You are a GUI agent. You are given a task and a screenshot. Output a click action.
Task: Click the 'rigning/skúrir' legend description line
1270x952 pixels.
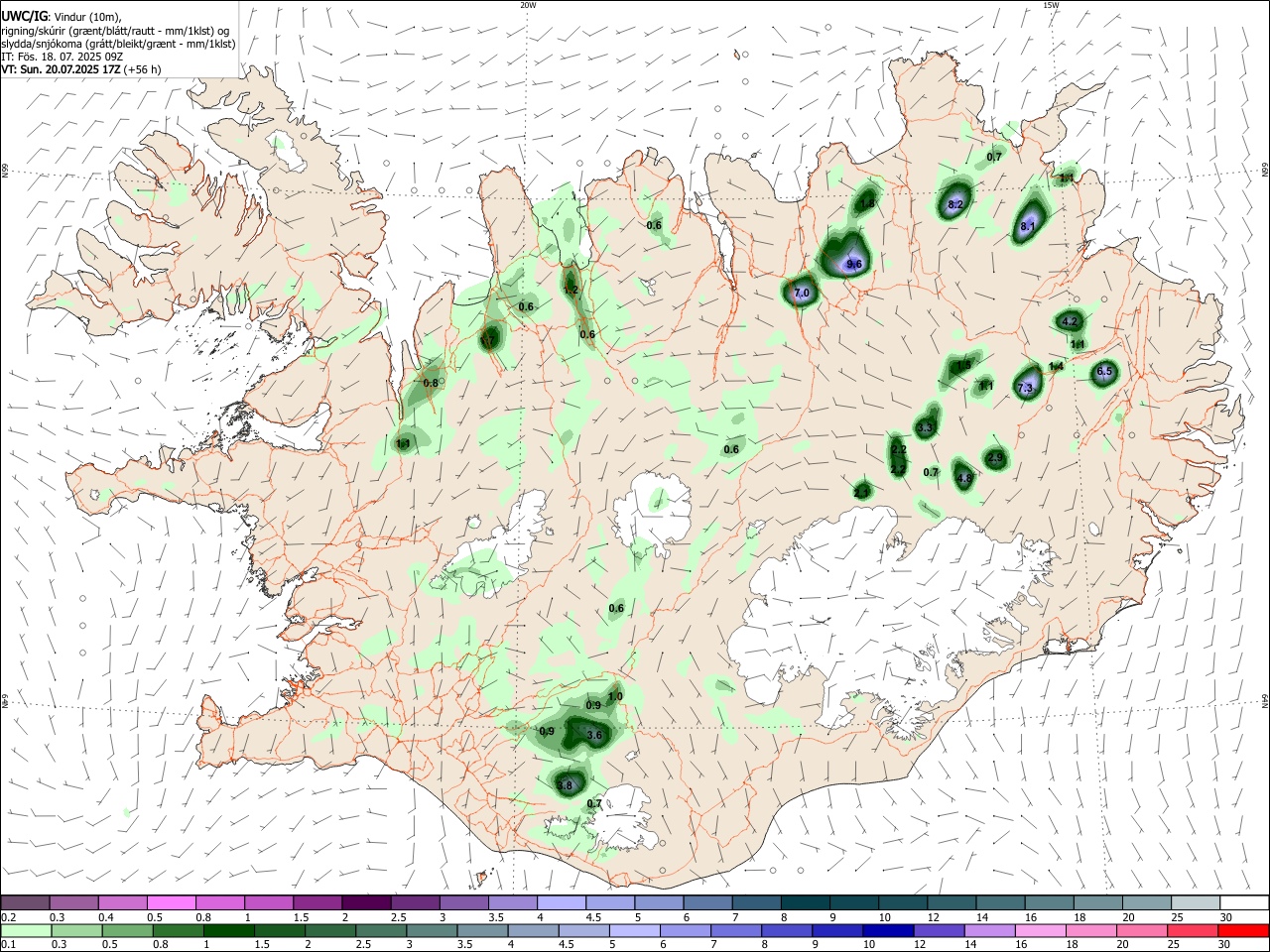(x=115, y=31)
